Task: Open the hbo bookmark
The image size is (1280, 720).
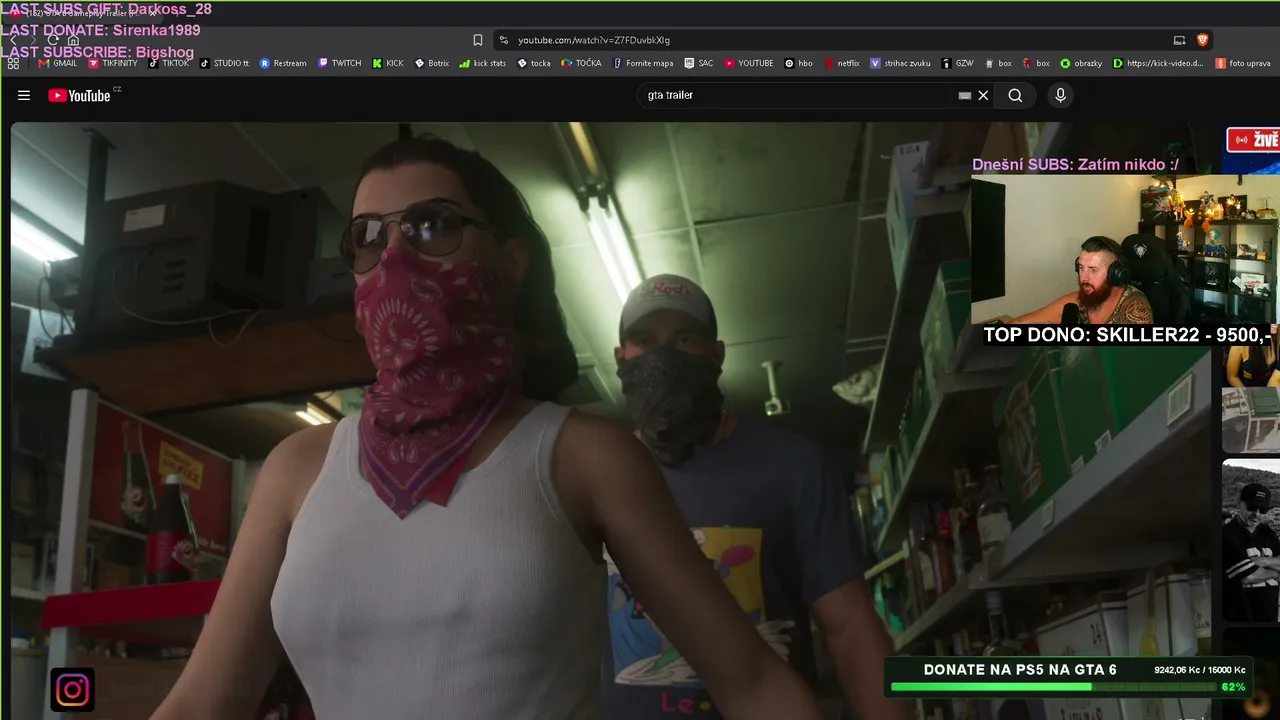Action: coord(799,63)
